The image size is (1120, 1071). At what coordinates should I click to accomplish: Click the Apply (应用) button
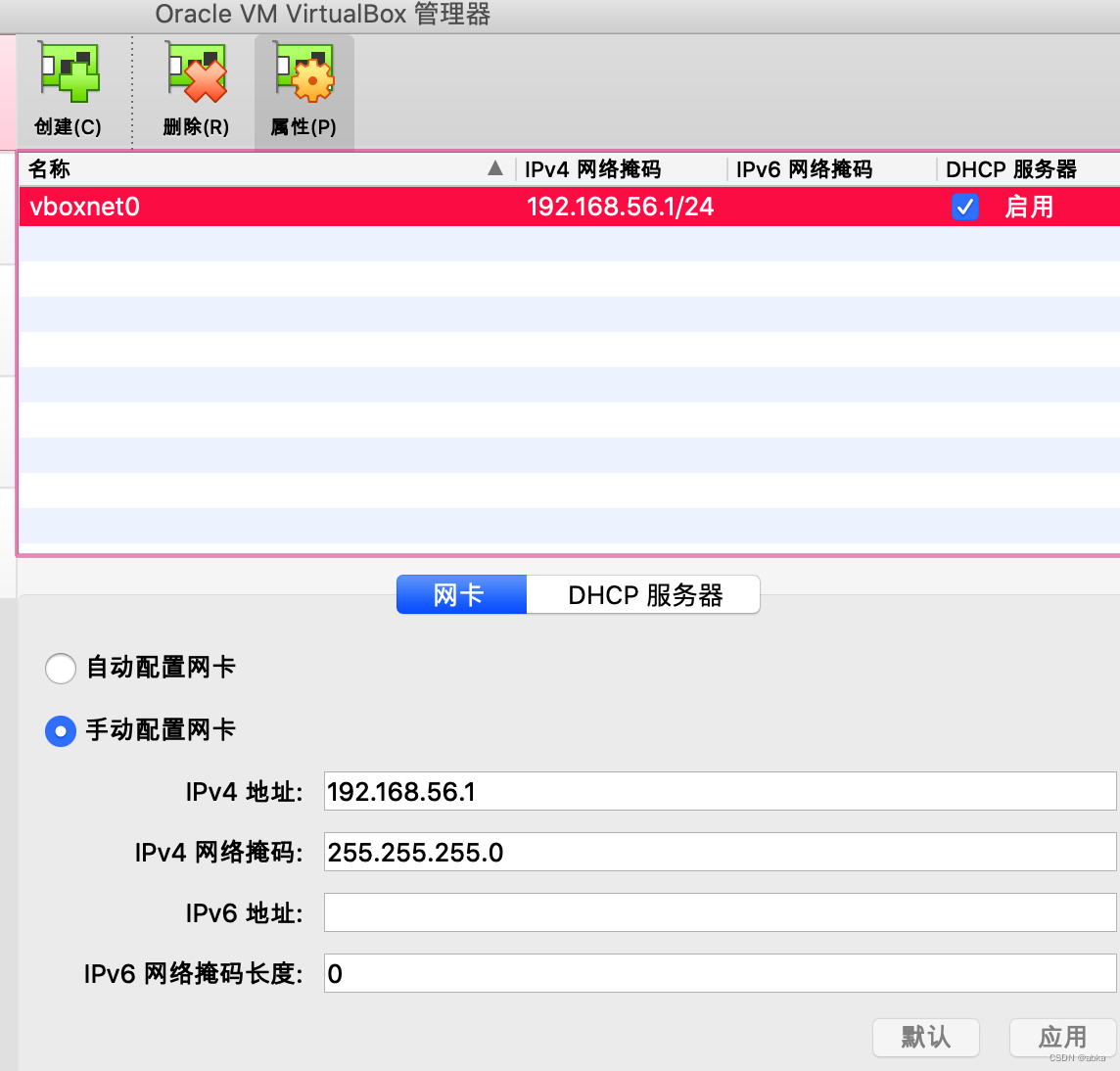click(1062, 1037)
